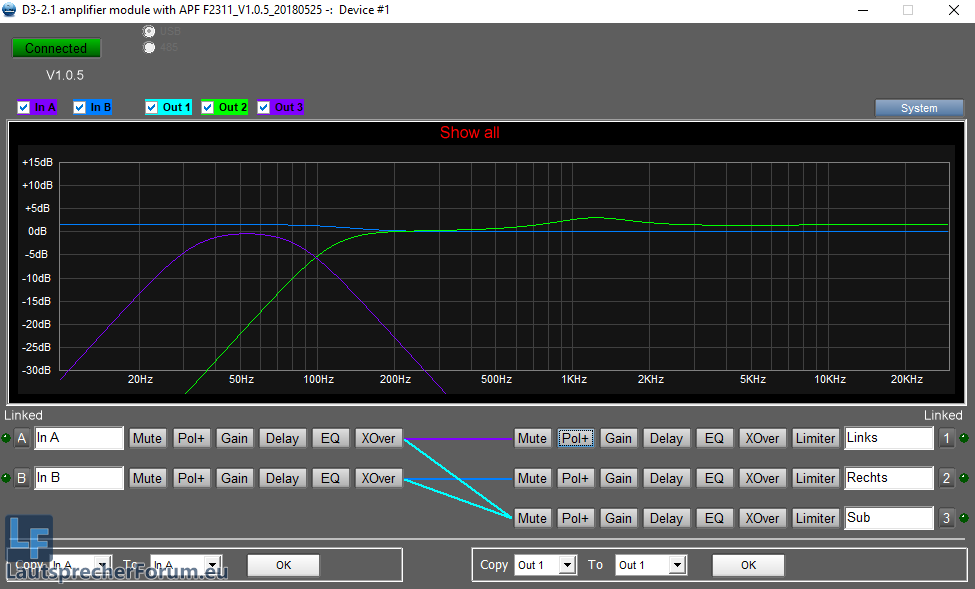Screen dimensions: 975x589
Task: Open the Limiter for the Rechts output
Action: (815, 478)
